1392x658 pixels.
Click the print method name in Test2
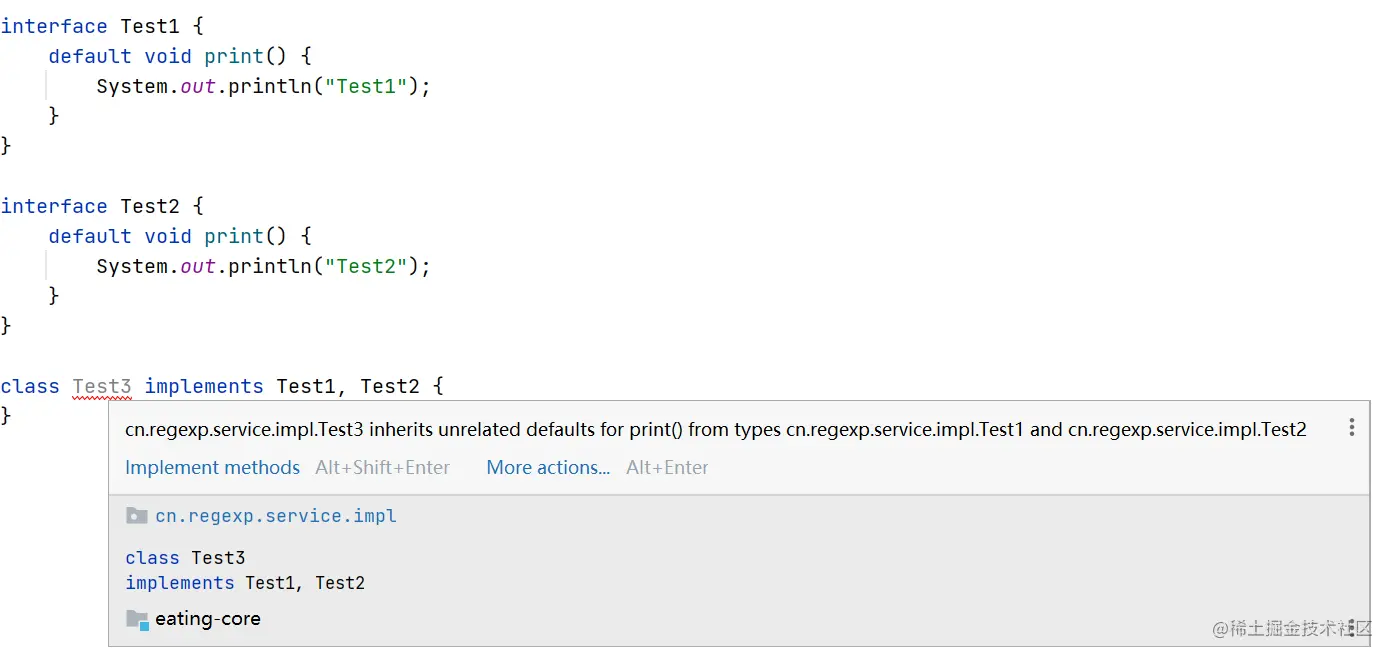pos(234,236)
